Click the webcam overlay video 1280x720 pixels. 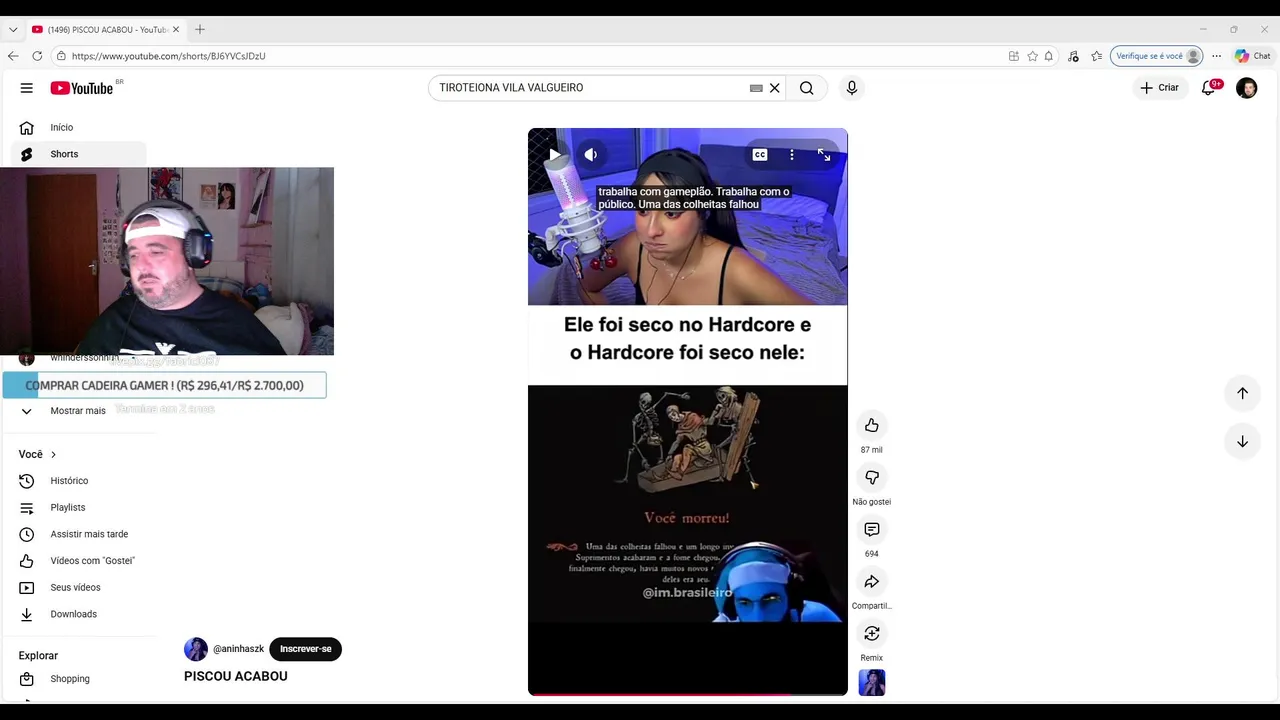(167, 261)
